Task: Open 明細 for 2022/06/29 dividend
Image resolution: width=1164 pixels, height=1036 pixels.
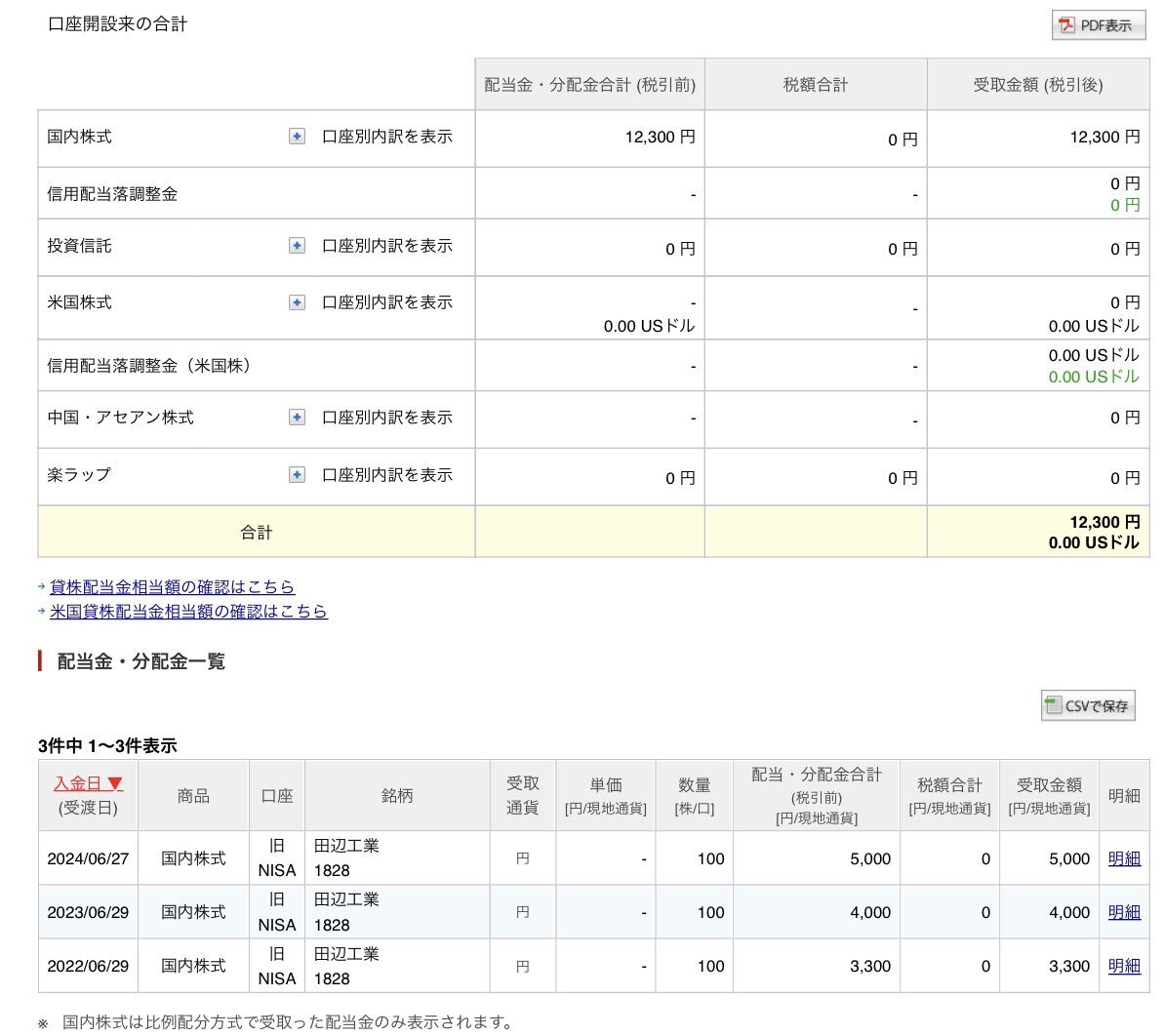Action: [1124, 966]
